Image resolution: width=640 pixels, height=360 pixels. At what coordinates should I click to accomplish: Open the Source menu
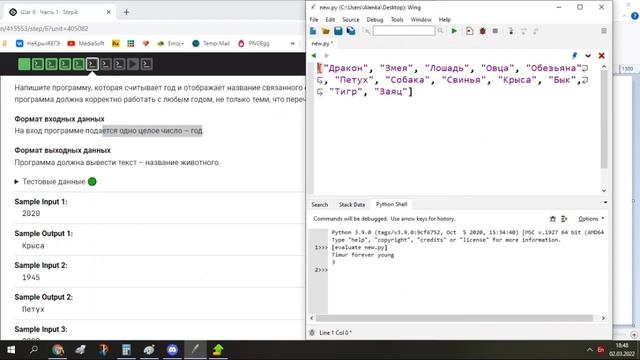[351, 20]
